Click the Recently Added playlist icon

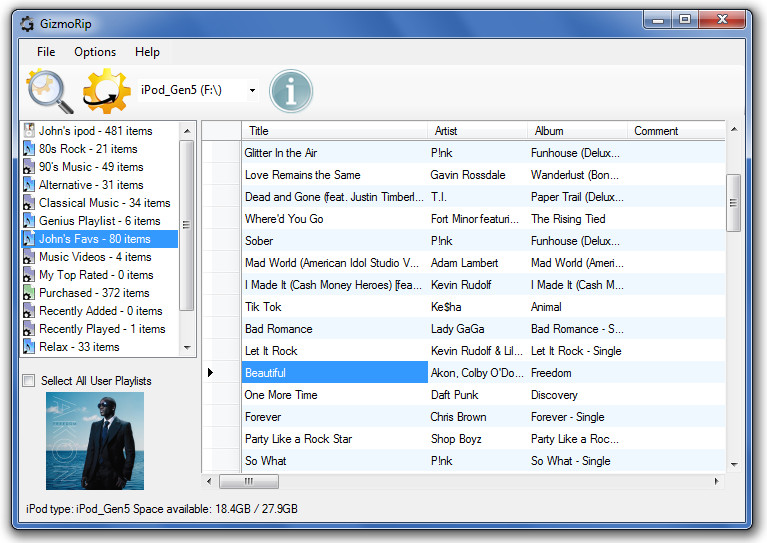click(29, 311)
